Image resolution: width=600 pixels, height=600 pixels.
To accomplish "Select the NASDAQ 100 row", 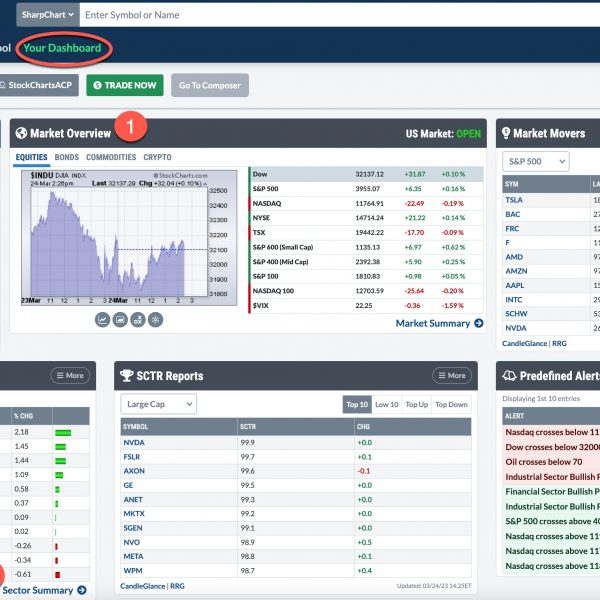I will tap(367, 291).
